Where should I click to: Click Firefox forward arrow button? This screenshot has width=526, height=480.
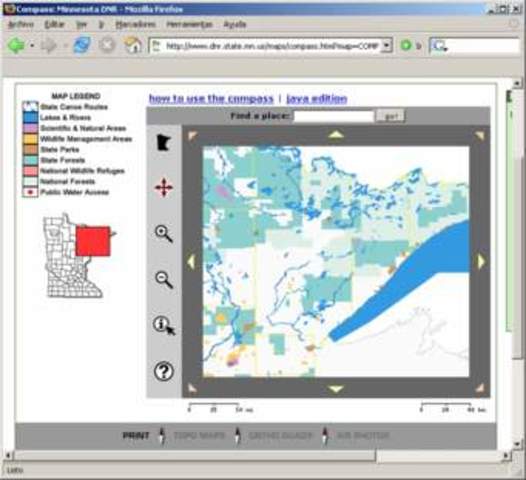tap(49, 45)
